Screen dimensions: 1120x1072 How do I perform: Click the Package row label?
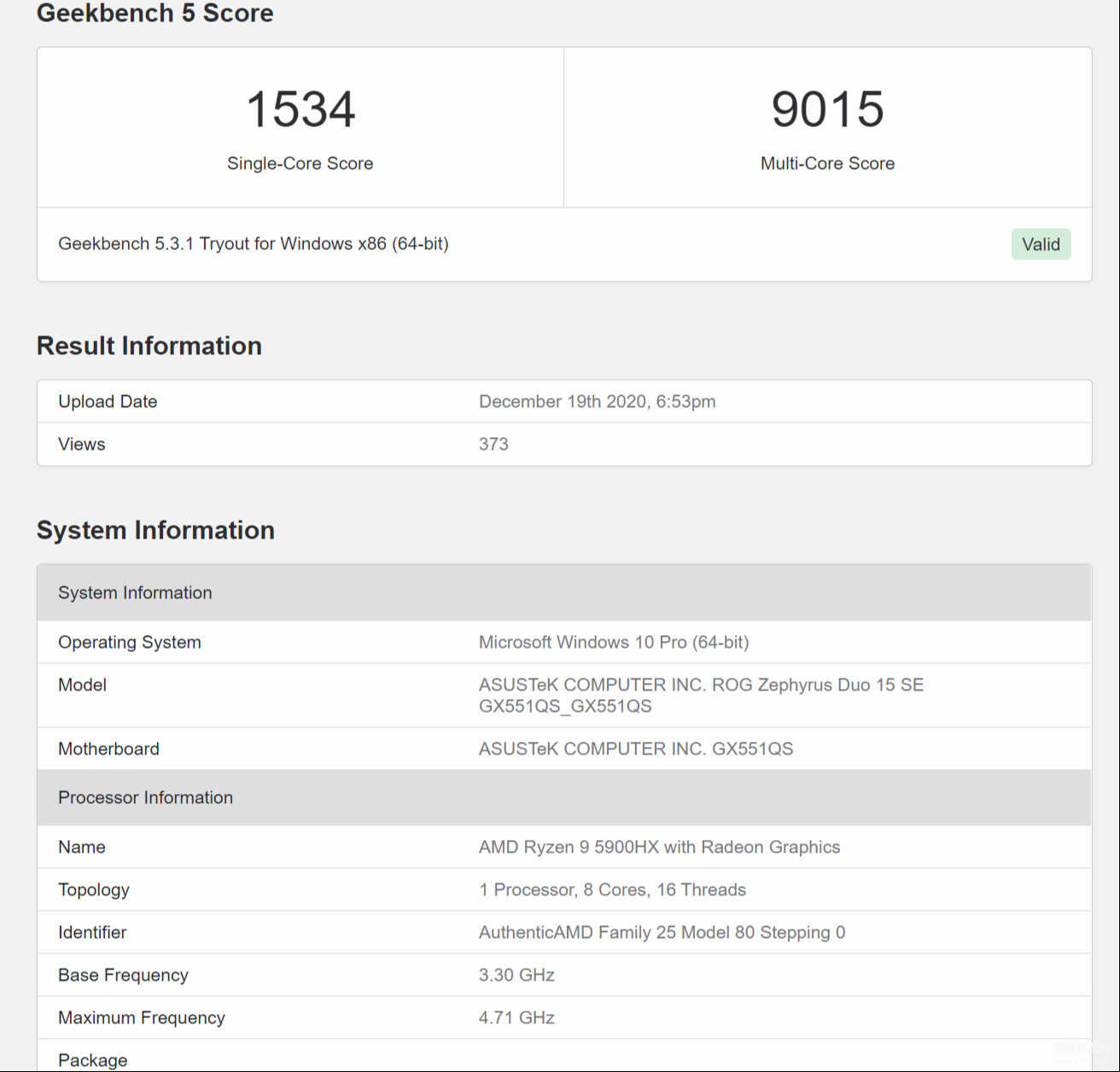click(x=92, y=1060)
